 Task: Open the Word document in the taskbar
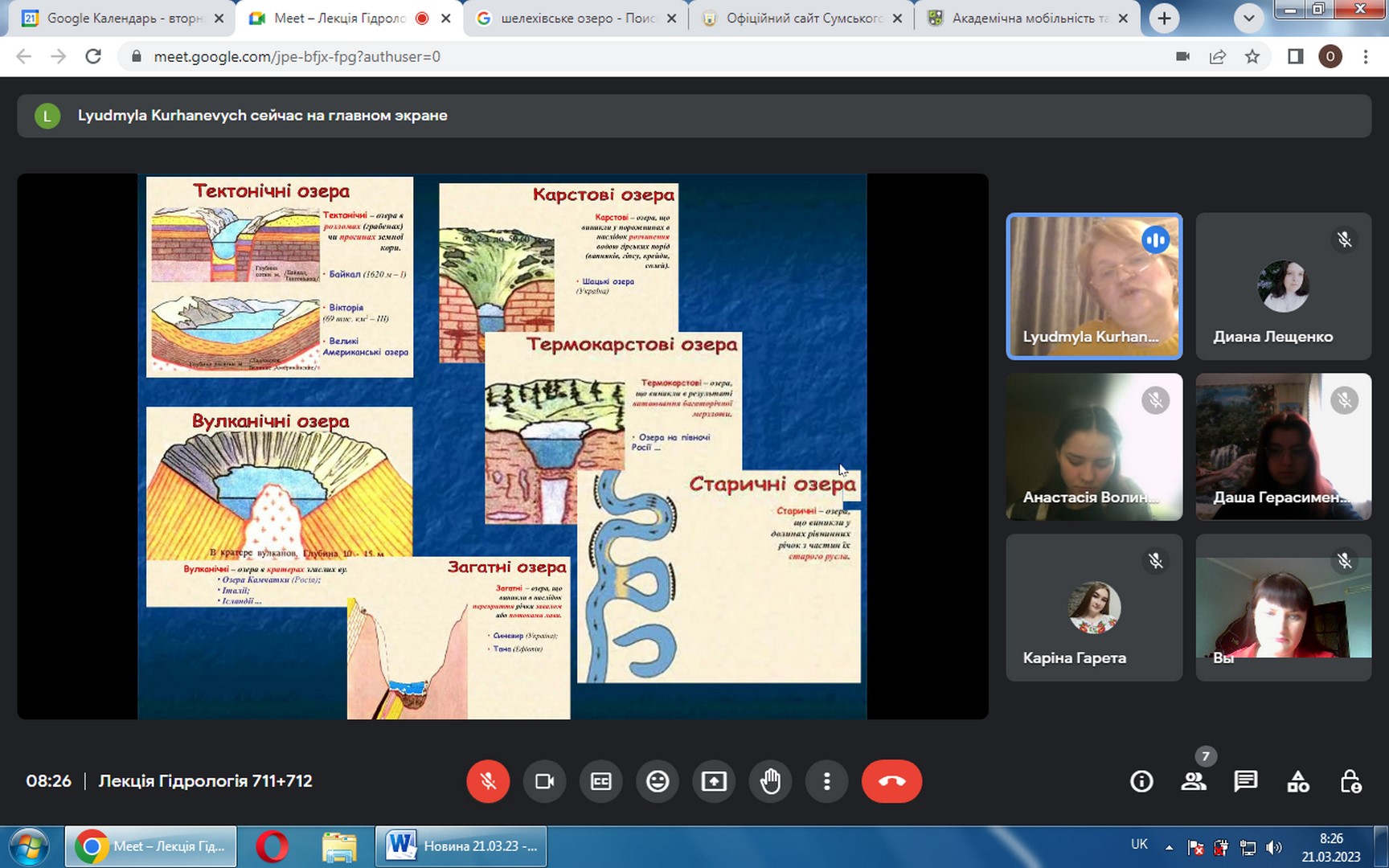(x=461, y=846)
